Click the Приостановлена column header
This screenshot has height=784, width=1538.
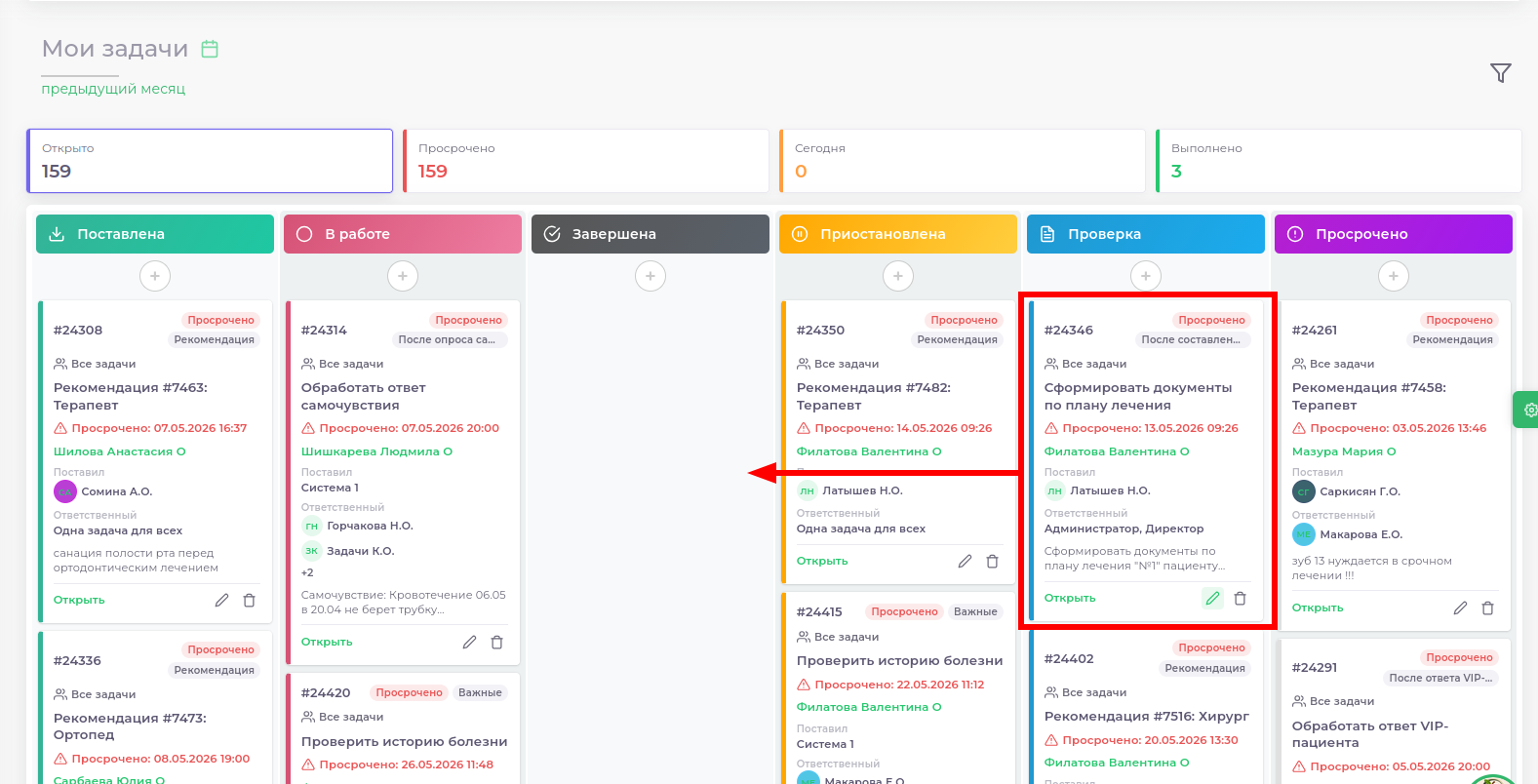898,234
